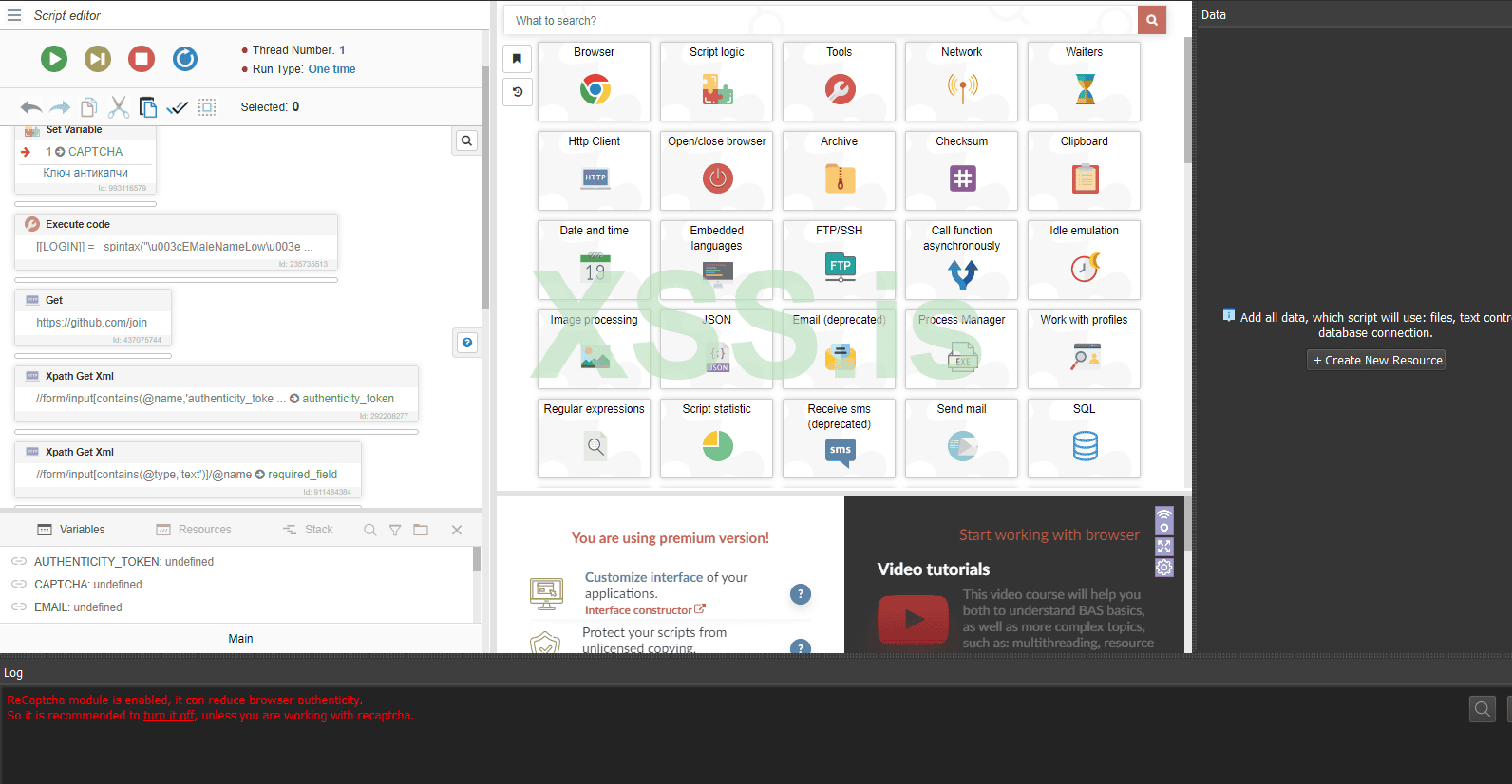1512x784 pixels.
Task: Switch to the Stack tab
Action: [308, 530]
